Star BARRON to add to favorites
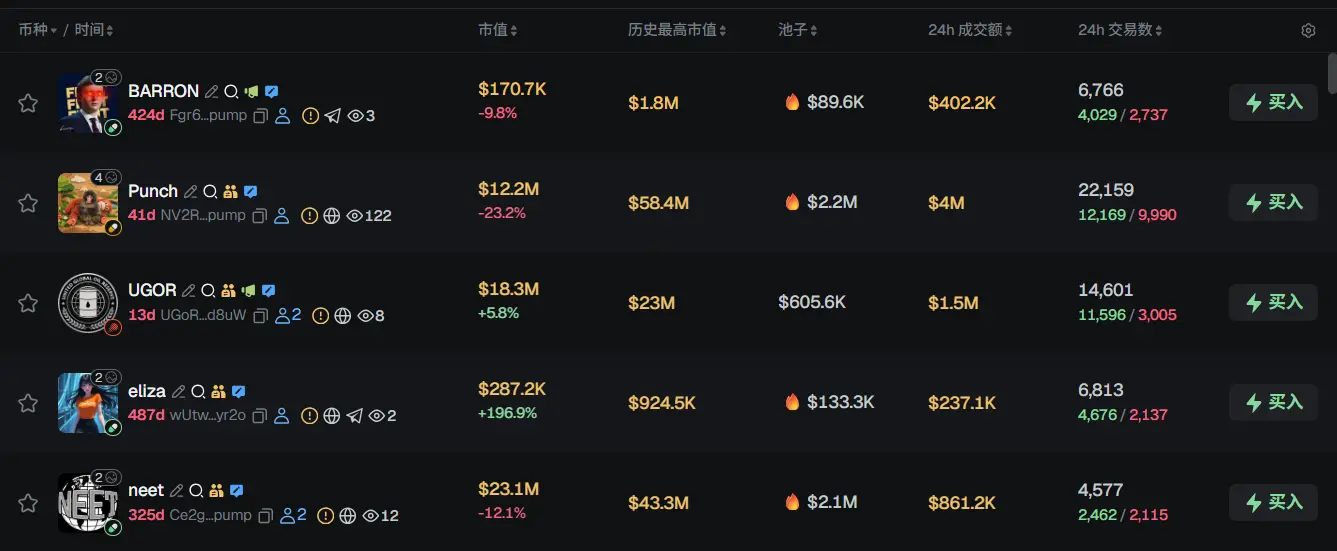Screen dimensions: 1337x551 click(x=28, y=103)
